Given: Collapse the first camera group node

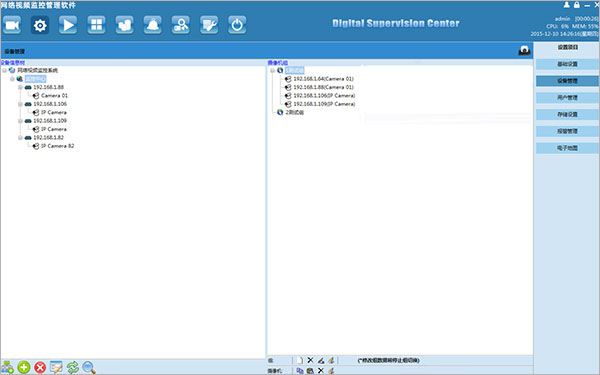Looking at the screenshot, I should pos(272,70).
